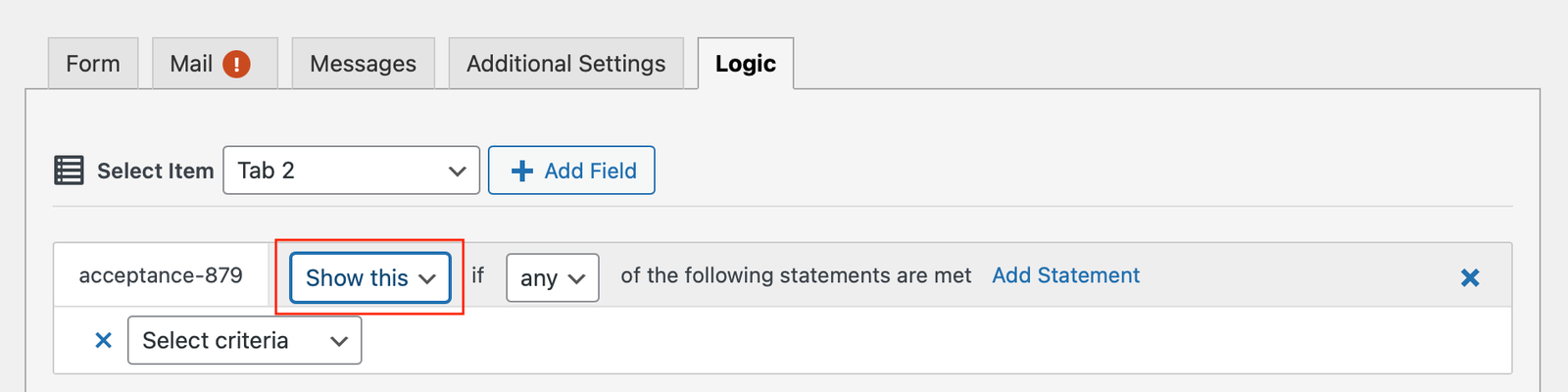
Task: Expand the Show this action dropdown
Action: 370,277
